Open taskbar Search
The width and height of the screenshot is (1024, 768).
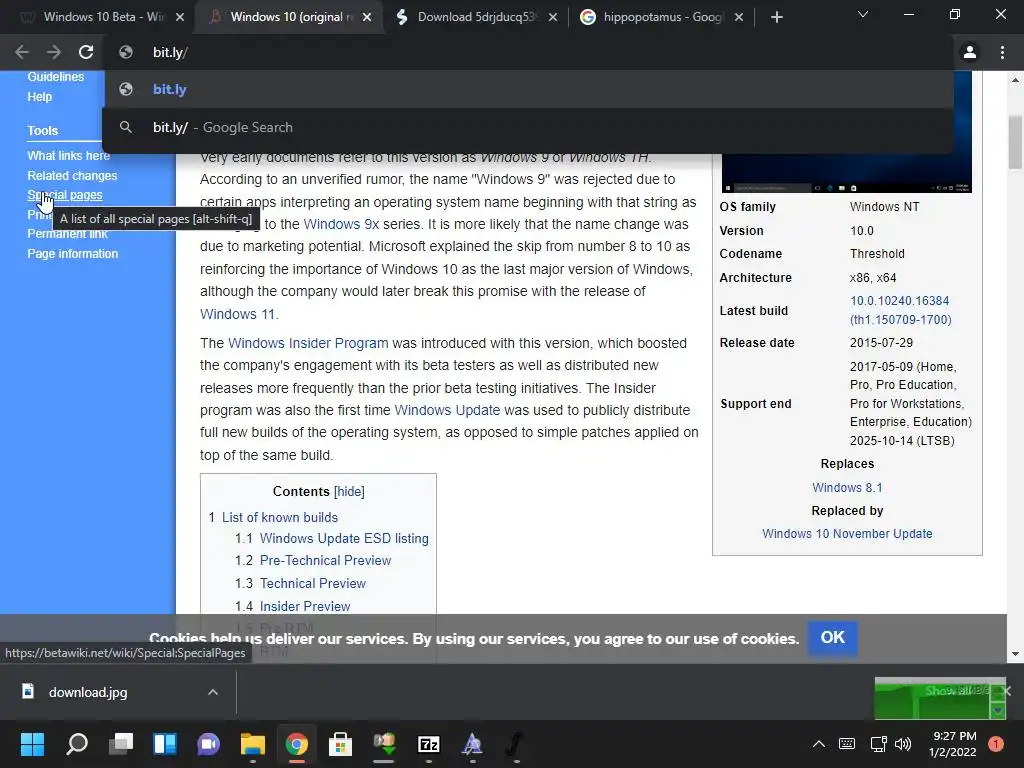coord(77,744)
